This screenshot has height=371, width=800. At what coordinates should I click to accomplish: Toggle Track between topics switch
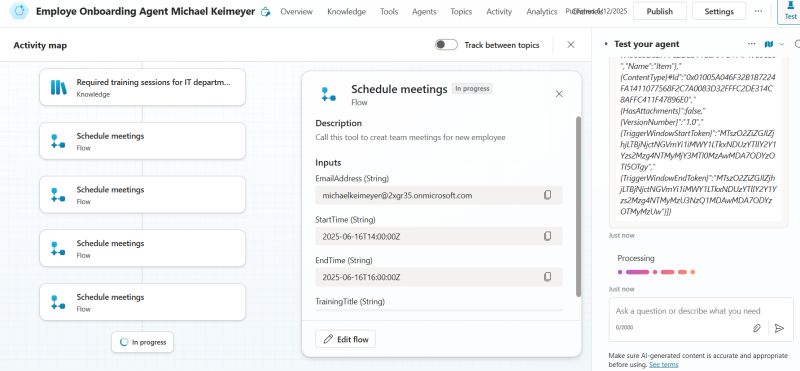pos(446,45)
